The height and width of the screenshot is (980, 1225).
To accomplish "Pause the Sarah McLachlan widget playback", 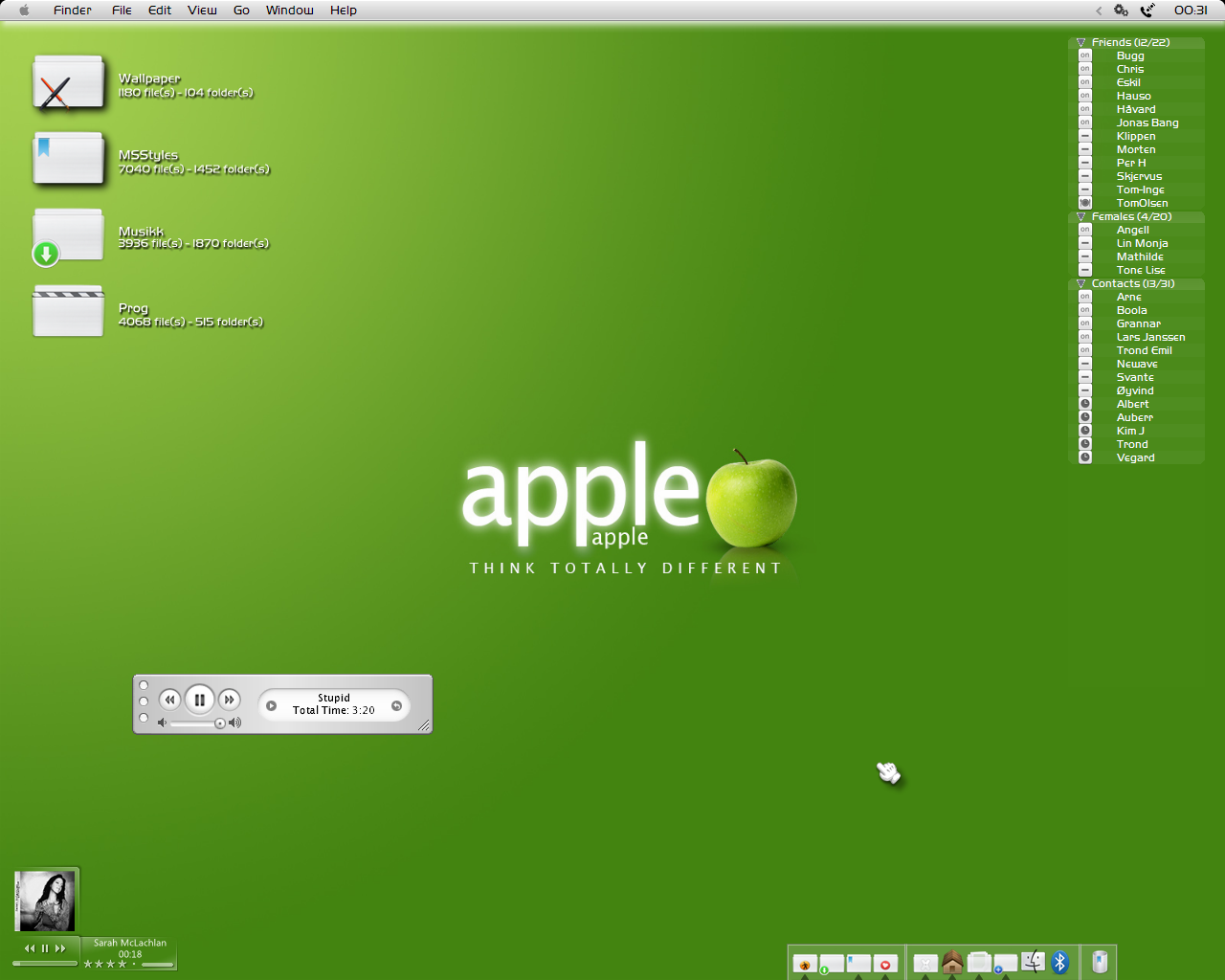I will click(45, 948).
